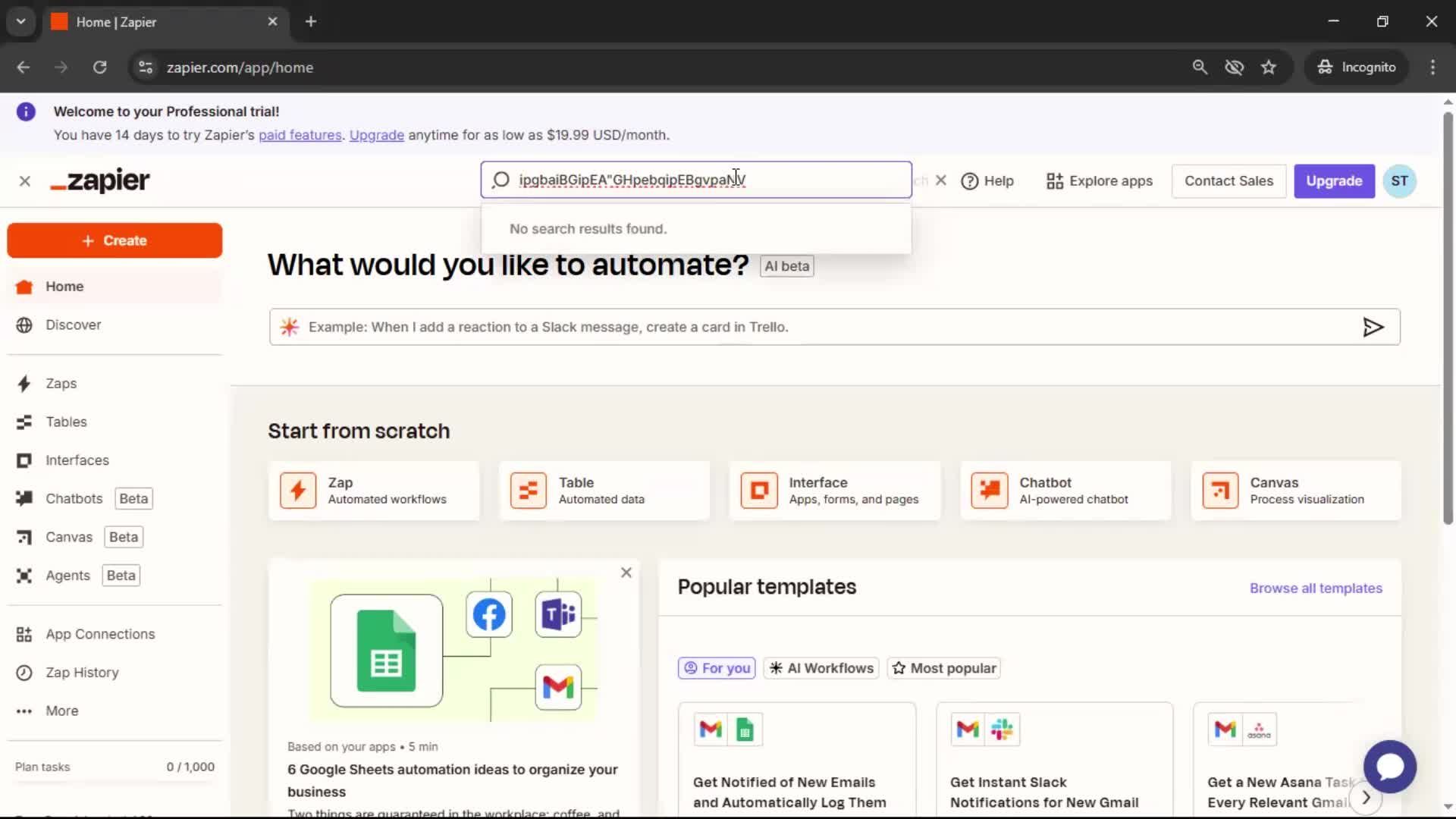
Task: Create a Chatbot from scratch
Action: [x=1065, y=491]
